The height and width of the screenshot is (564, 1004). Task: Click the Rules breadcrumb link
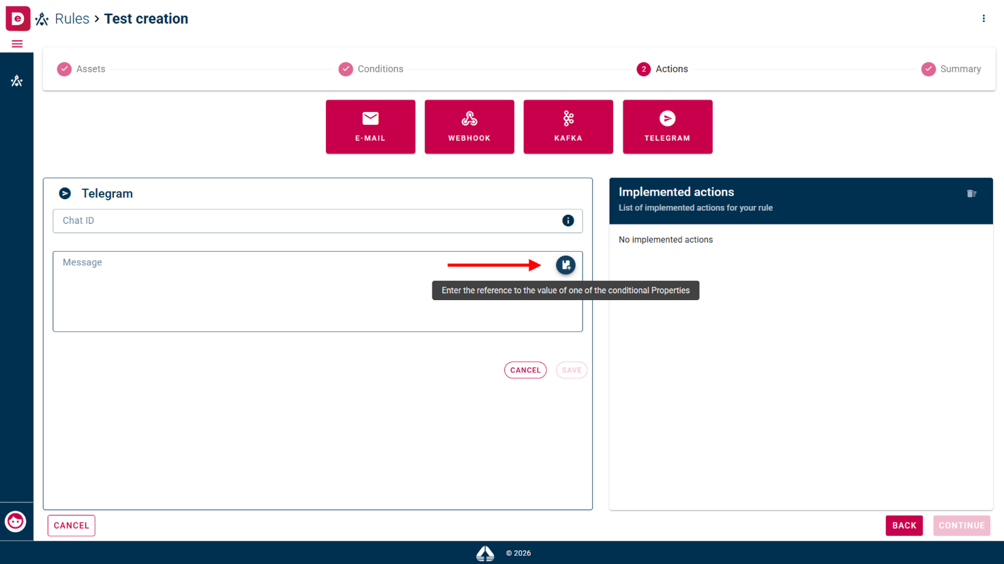(x=72, y=19)
